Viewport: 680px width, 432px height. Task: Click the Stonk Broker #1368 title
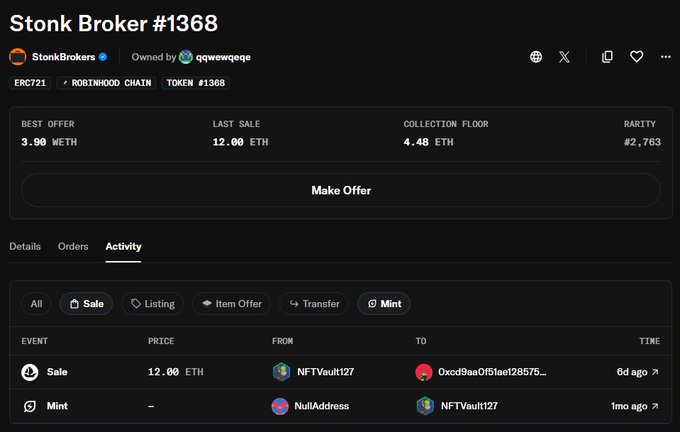(114, 23)
